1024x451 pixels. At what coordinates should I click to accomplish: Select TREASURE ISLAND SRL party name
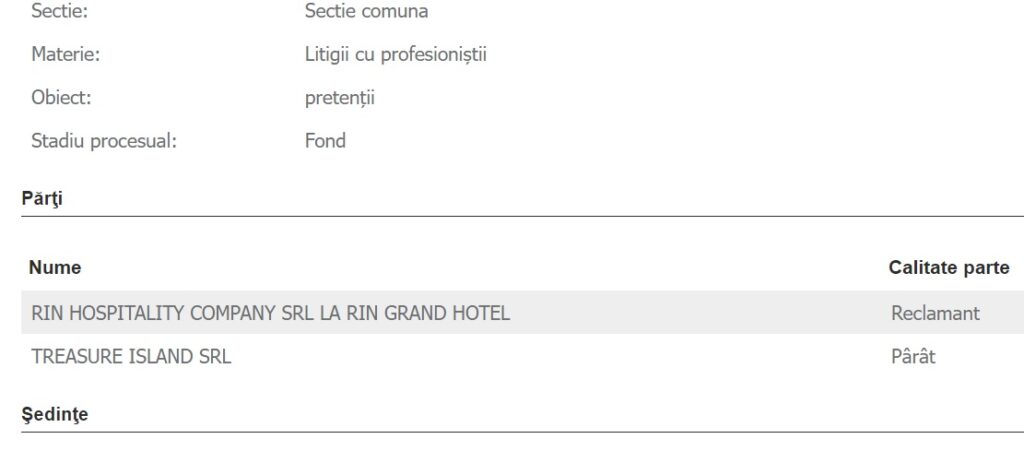131,356
